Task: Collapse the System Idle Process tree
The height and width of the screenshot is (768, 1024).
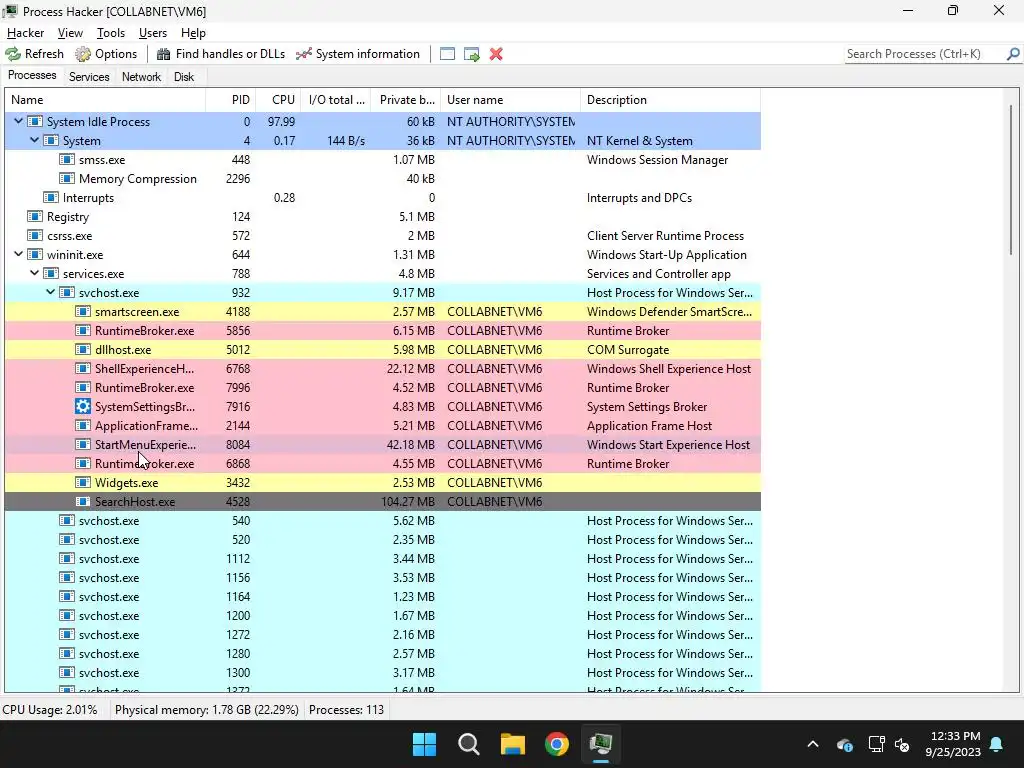Action: [x=18, y=121]
